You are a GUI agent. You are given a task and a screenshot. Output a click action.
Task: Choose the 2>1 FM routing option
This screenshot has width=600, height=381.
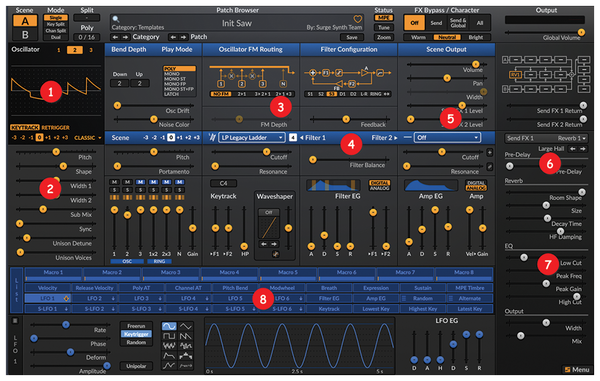click(242, 94)
